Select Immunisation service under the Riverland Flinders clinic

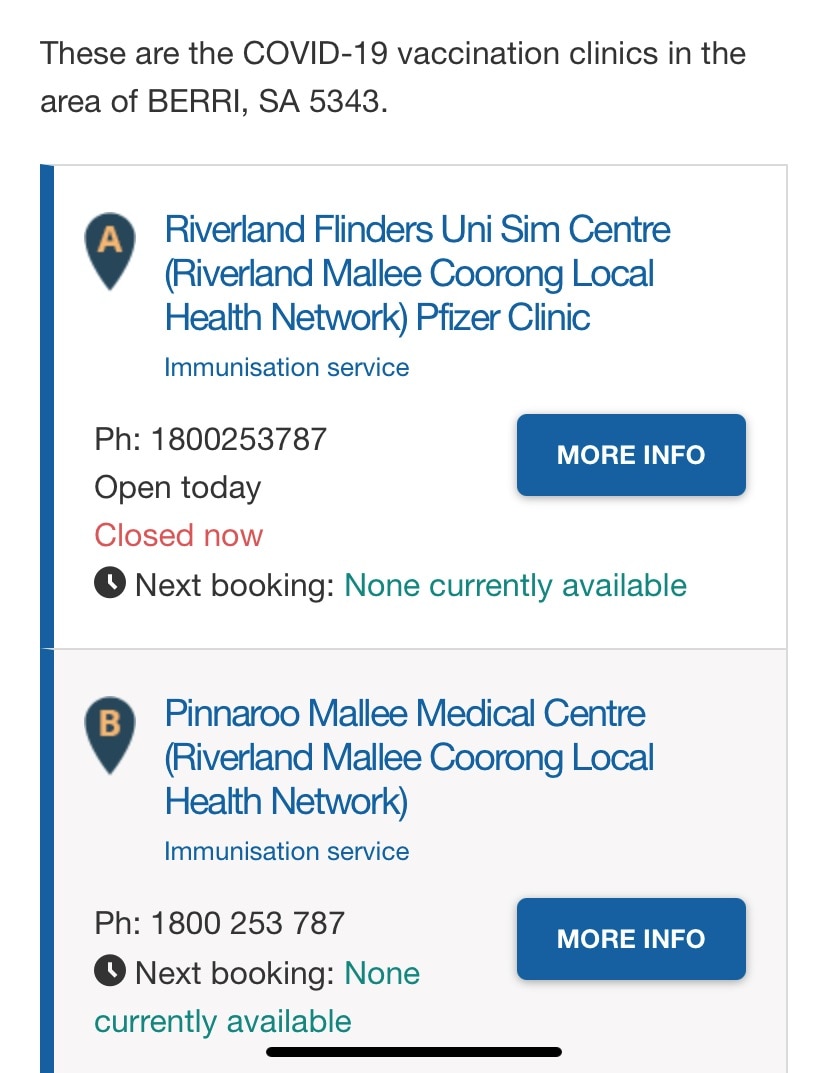pyautogui.click(x=286, y=367)
